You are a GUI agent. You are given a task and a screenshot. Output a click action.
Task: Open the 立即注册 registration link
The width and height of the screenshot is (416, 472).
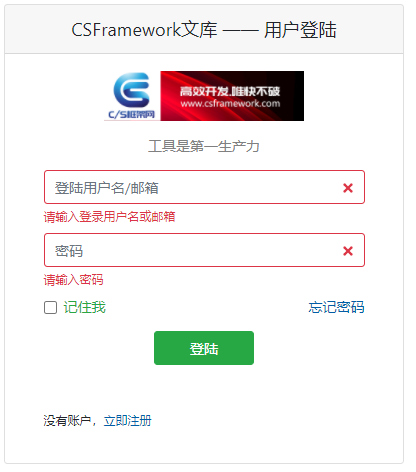(x=128, y=421)
